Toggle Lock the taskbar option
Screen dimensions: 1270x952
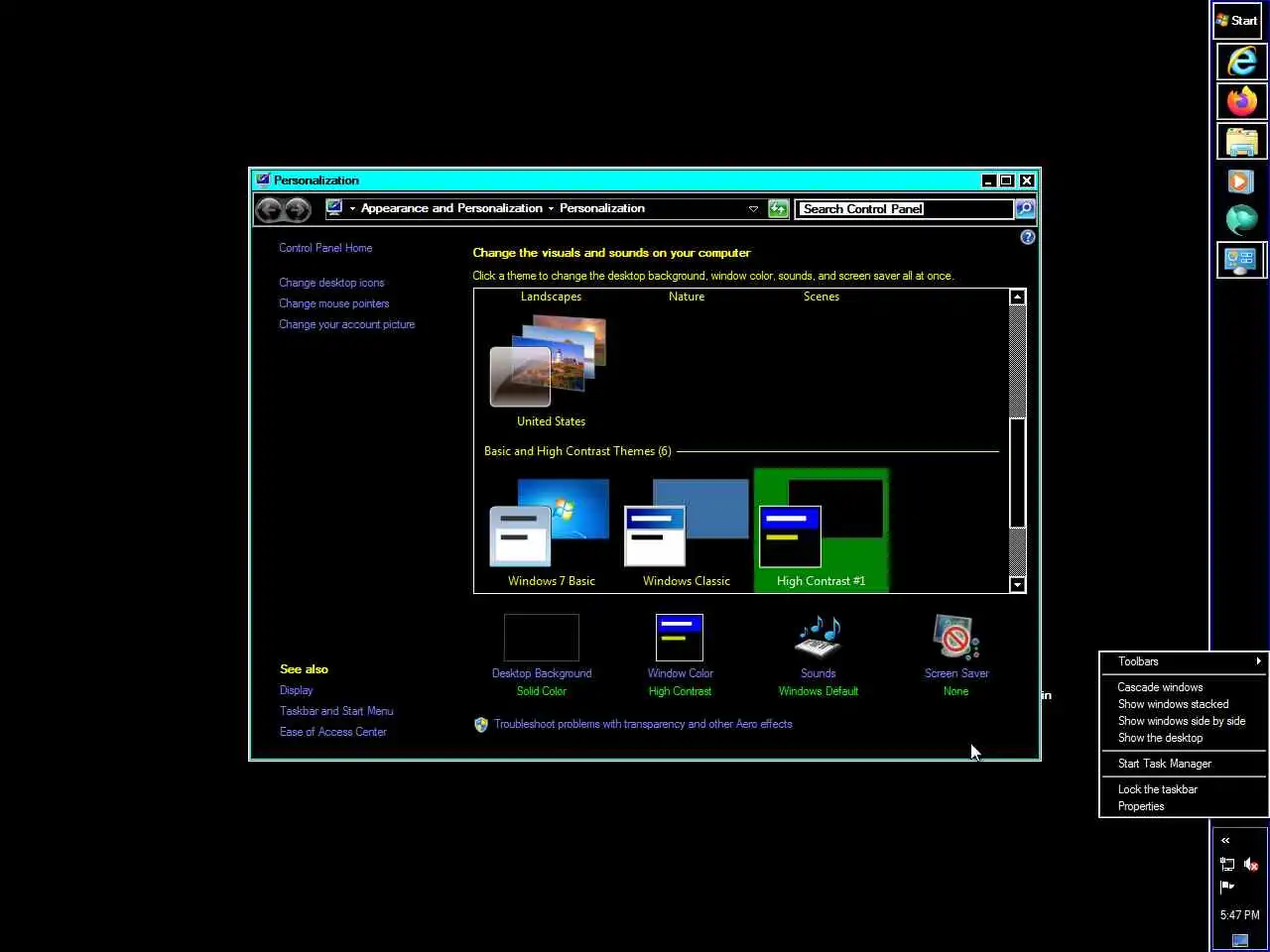(x=1184, y=789)
